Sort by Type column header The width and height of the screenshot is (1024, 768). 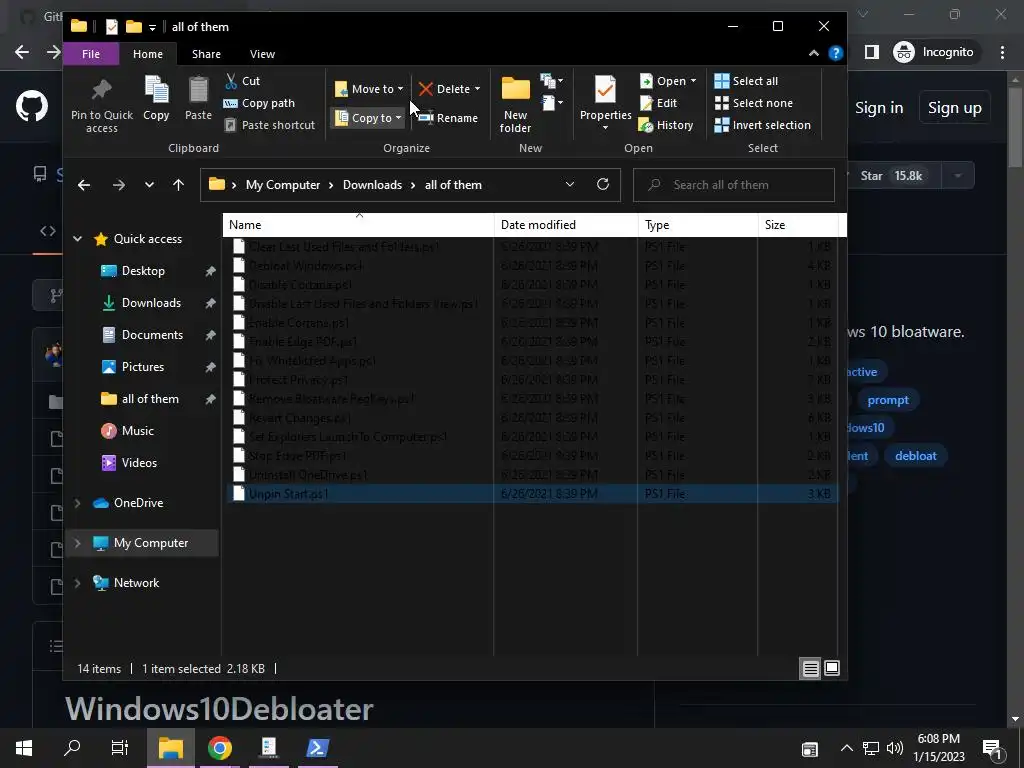(697, 225)
